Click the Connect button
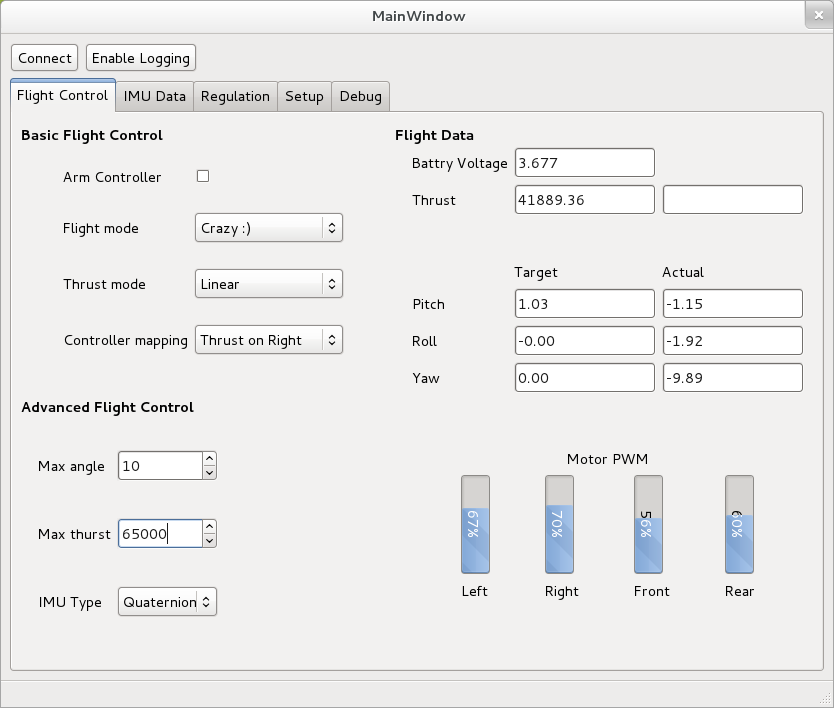The image size is (834, 708). pyautogui.click(x=45, y=58)
